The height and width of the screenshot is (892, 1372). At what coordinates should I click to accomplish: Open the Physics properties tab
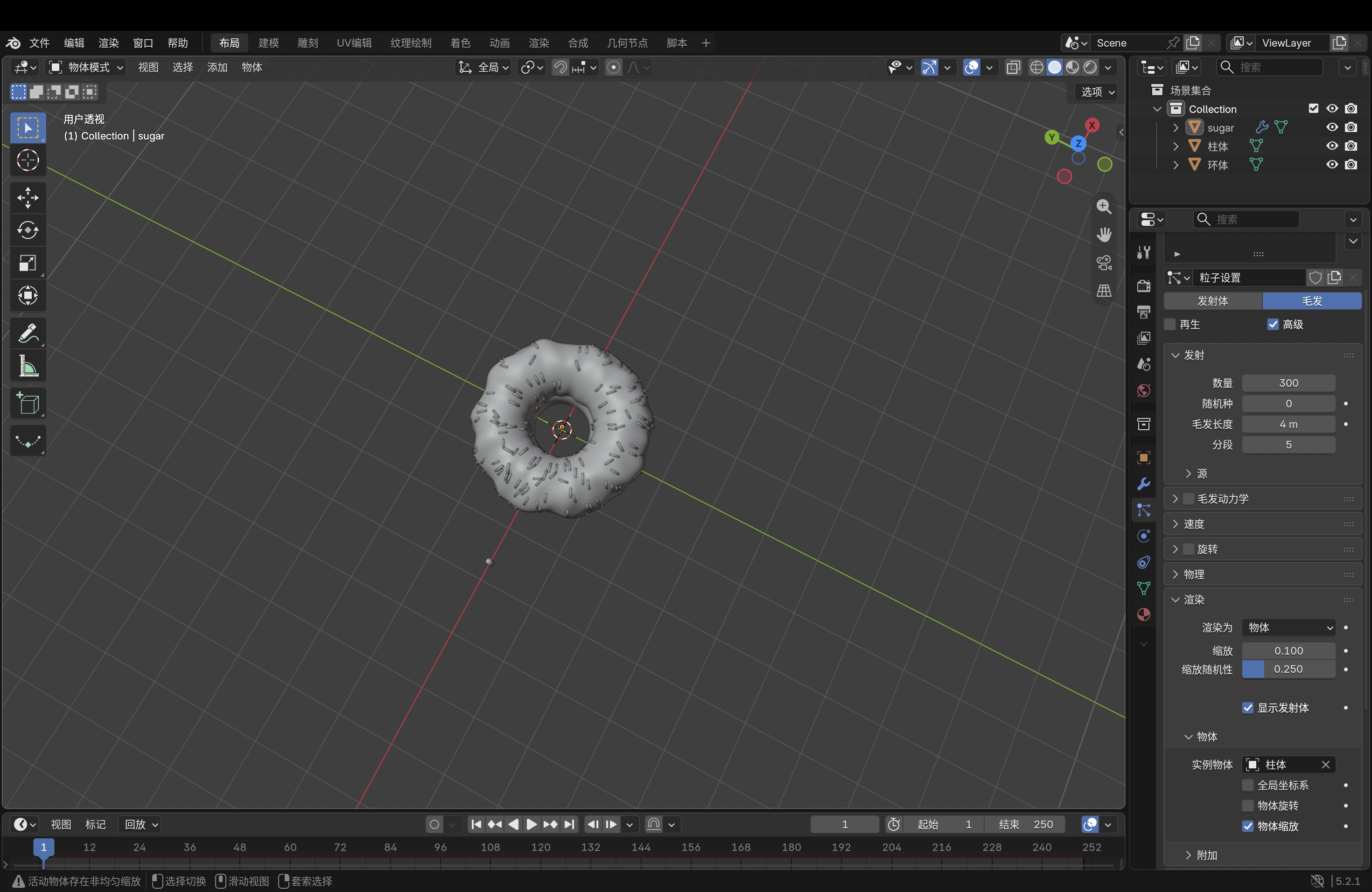(1144, 536)
